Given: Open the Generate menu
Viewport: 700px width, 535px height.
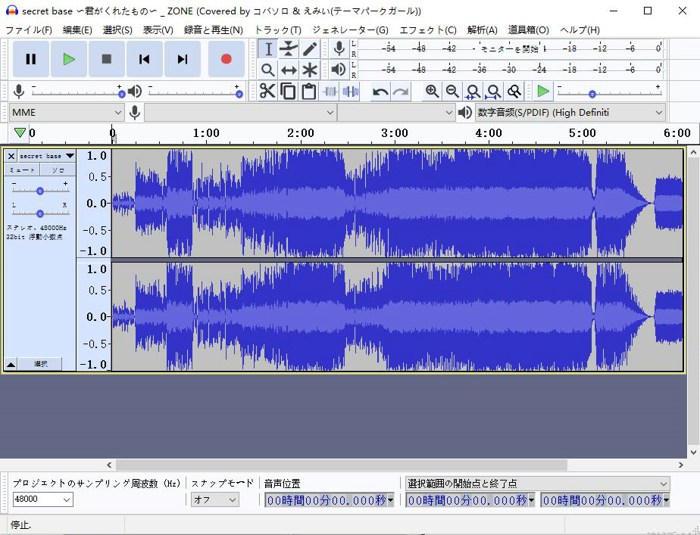Looking at the screenshot, I should [350, 30].
